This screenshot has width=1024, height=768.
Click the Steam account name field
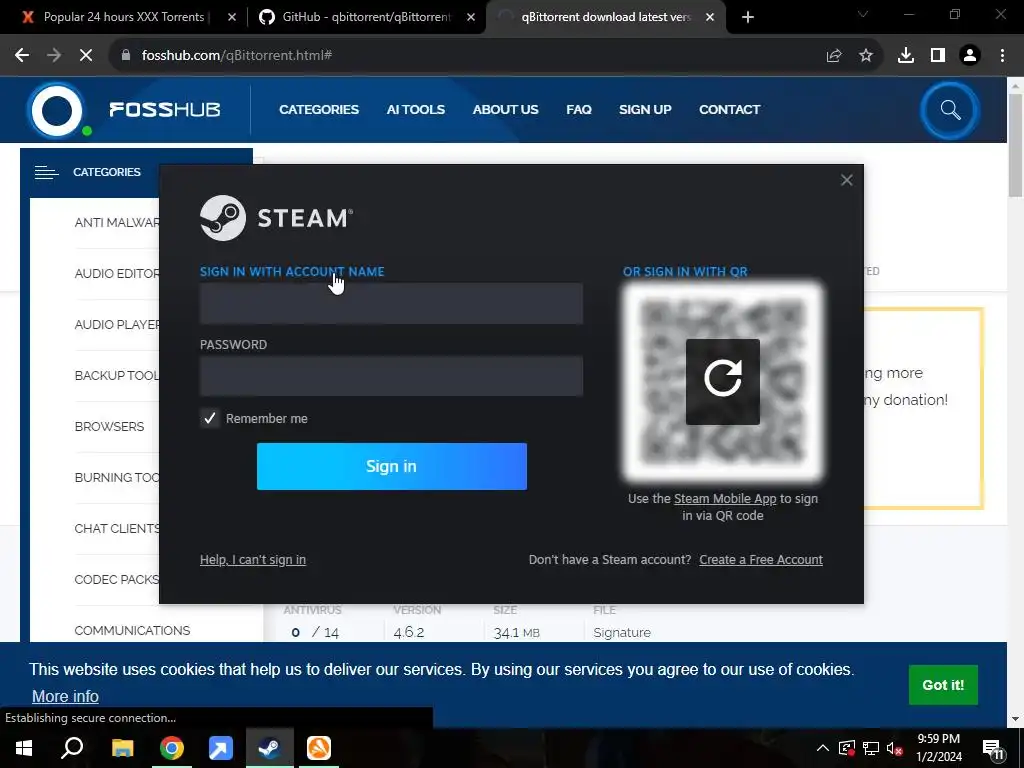click(391, 304)
